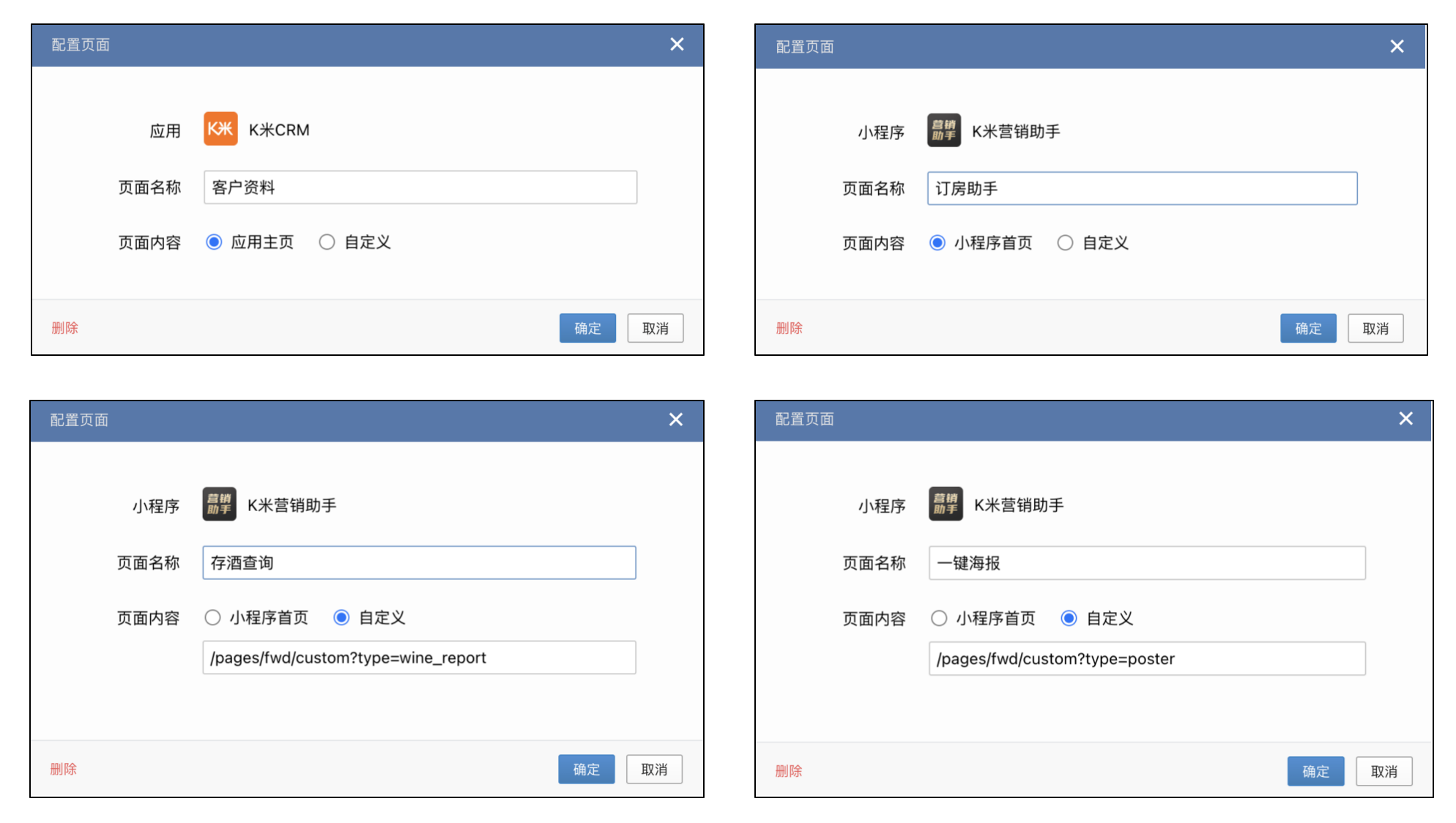
Task: Click 页面名称 label in 客户资料 dialog
Action: click(x=149, y=187)
